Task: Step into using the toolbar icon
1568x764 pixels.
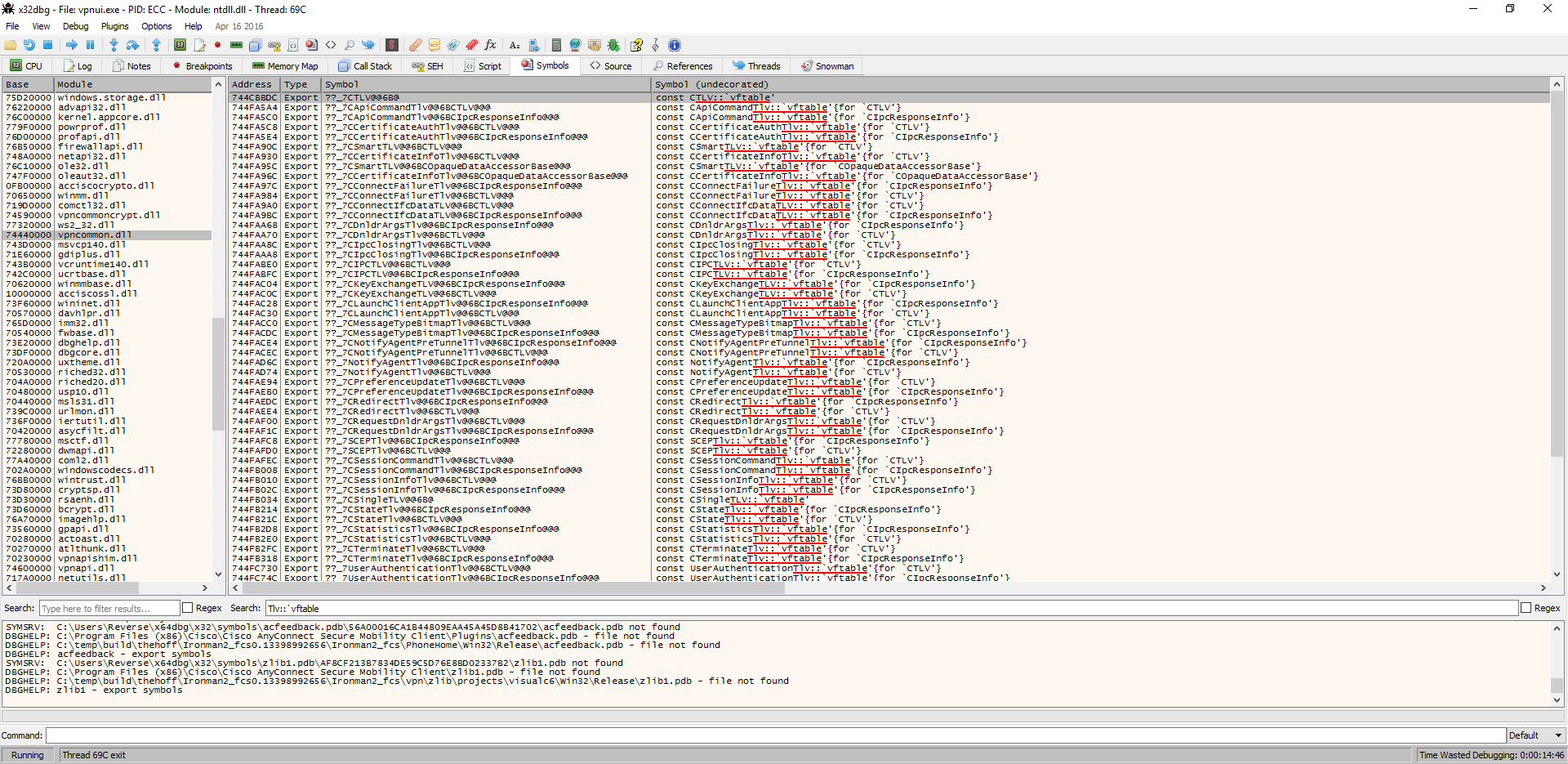Action: click(114, 45)
